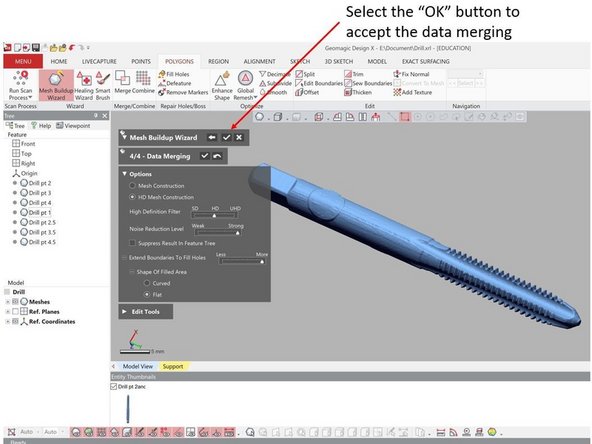Undo the Data Merging step
The height and width of the screenshot is (444, 592).
[x=217, y=156]
